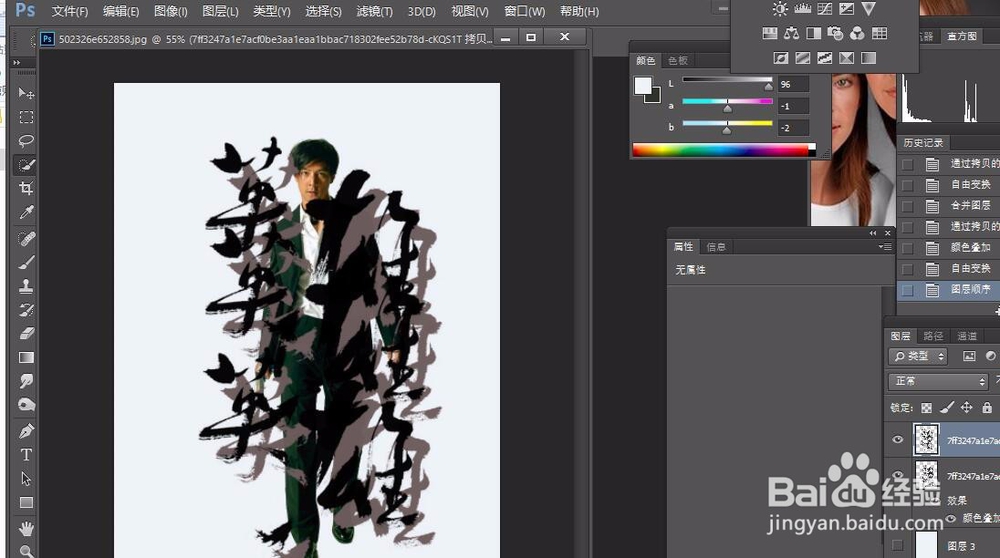This screenshot has height=558, width=1000.
Task: Add a Channel Mixer adjustment
Action: [857, 33]
